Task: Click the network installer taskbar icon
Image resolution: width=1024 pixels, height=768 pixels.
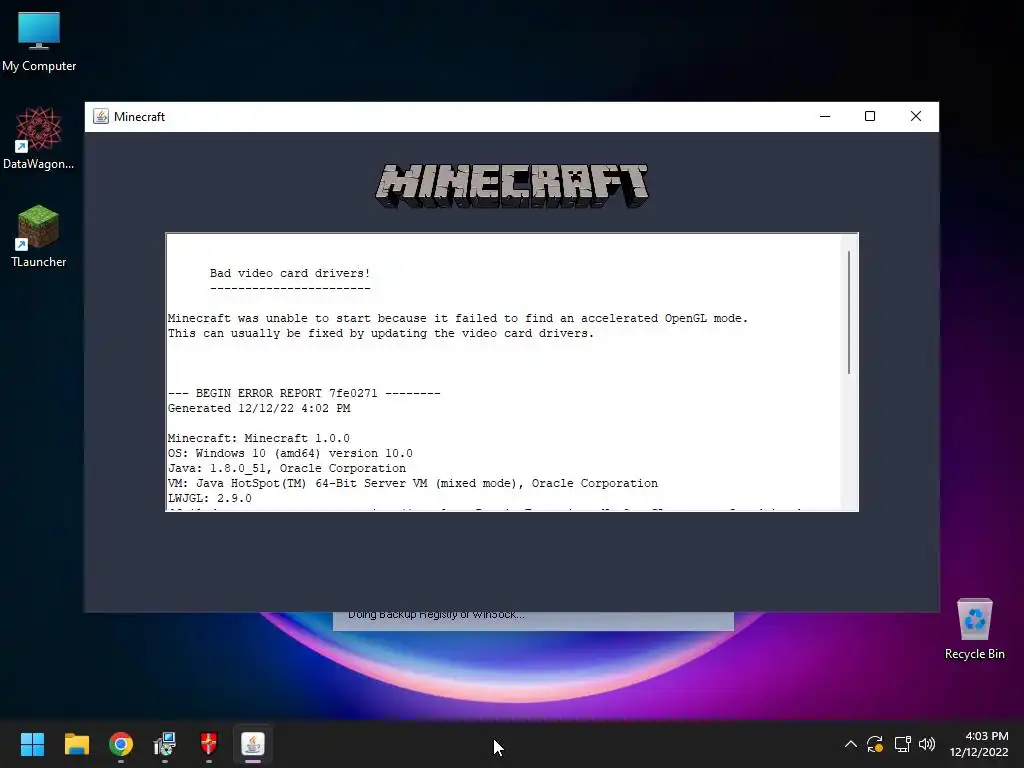Action: (x=165, y=744)
